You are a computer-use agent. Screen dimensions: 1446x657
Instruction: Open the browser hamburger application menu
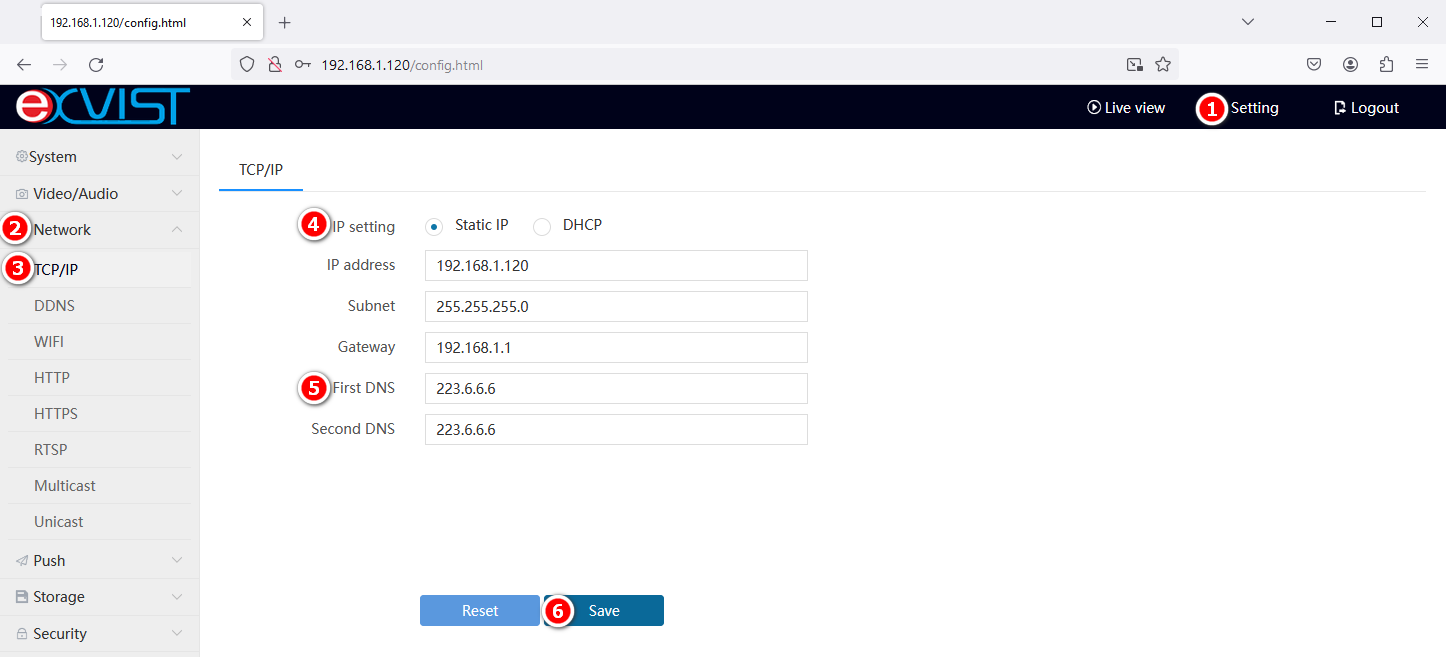(x=1421, y=65)
